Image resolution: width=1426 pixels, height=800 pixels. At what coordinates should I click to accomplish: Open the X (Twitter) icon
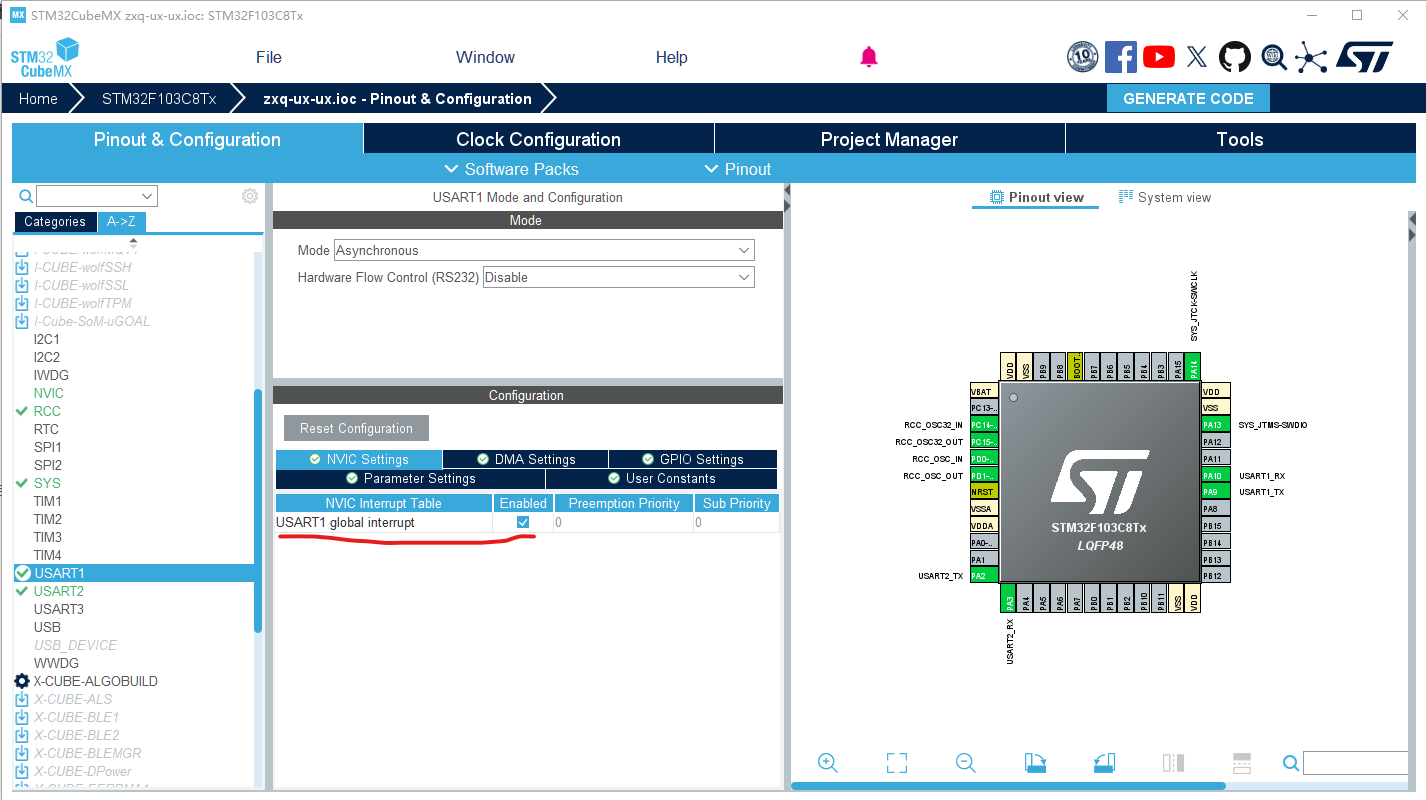click(1197, 57)
